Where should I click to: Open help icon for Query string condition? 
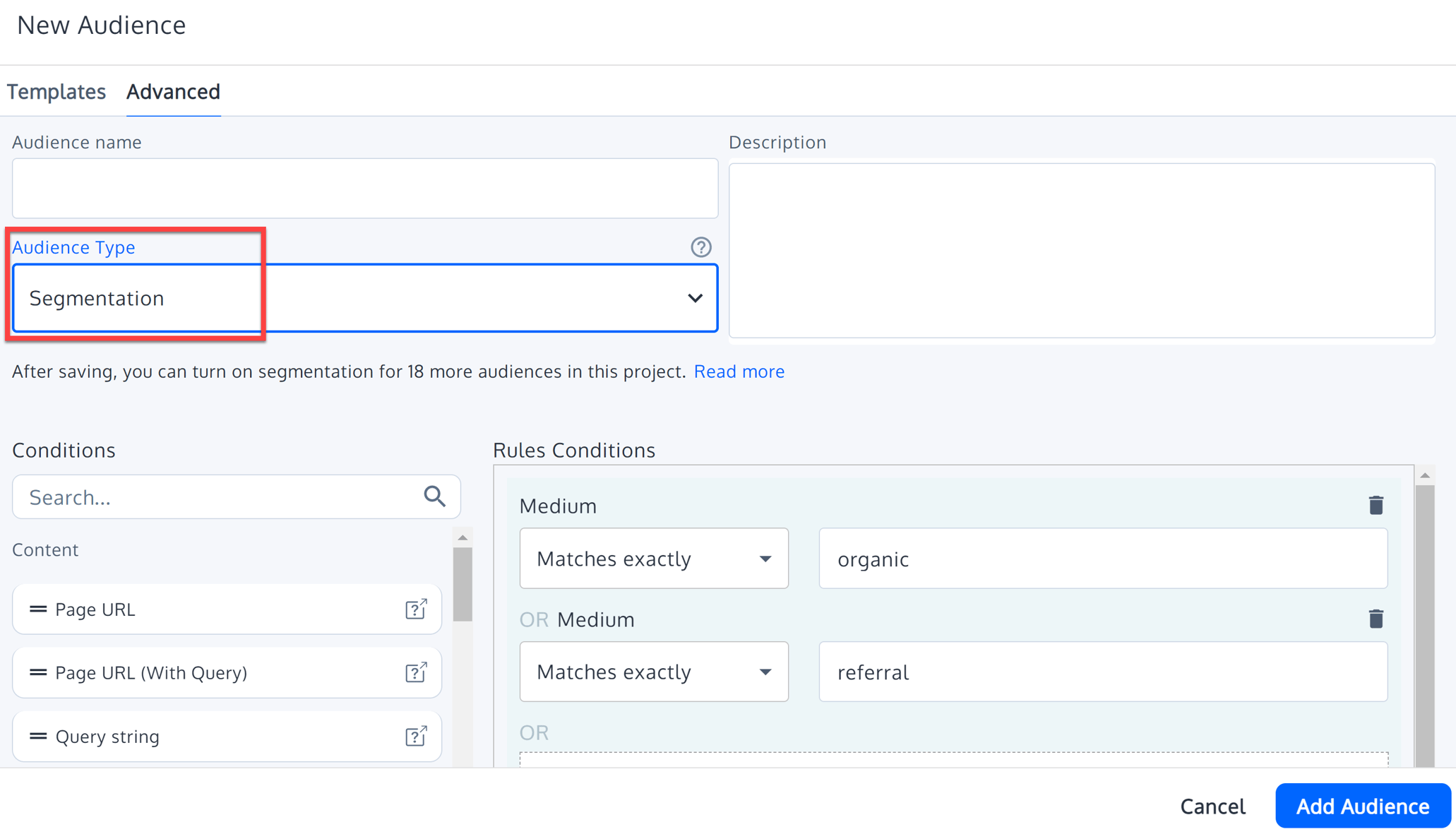pos(416,736)
